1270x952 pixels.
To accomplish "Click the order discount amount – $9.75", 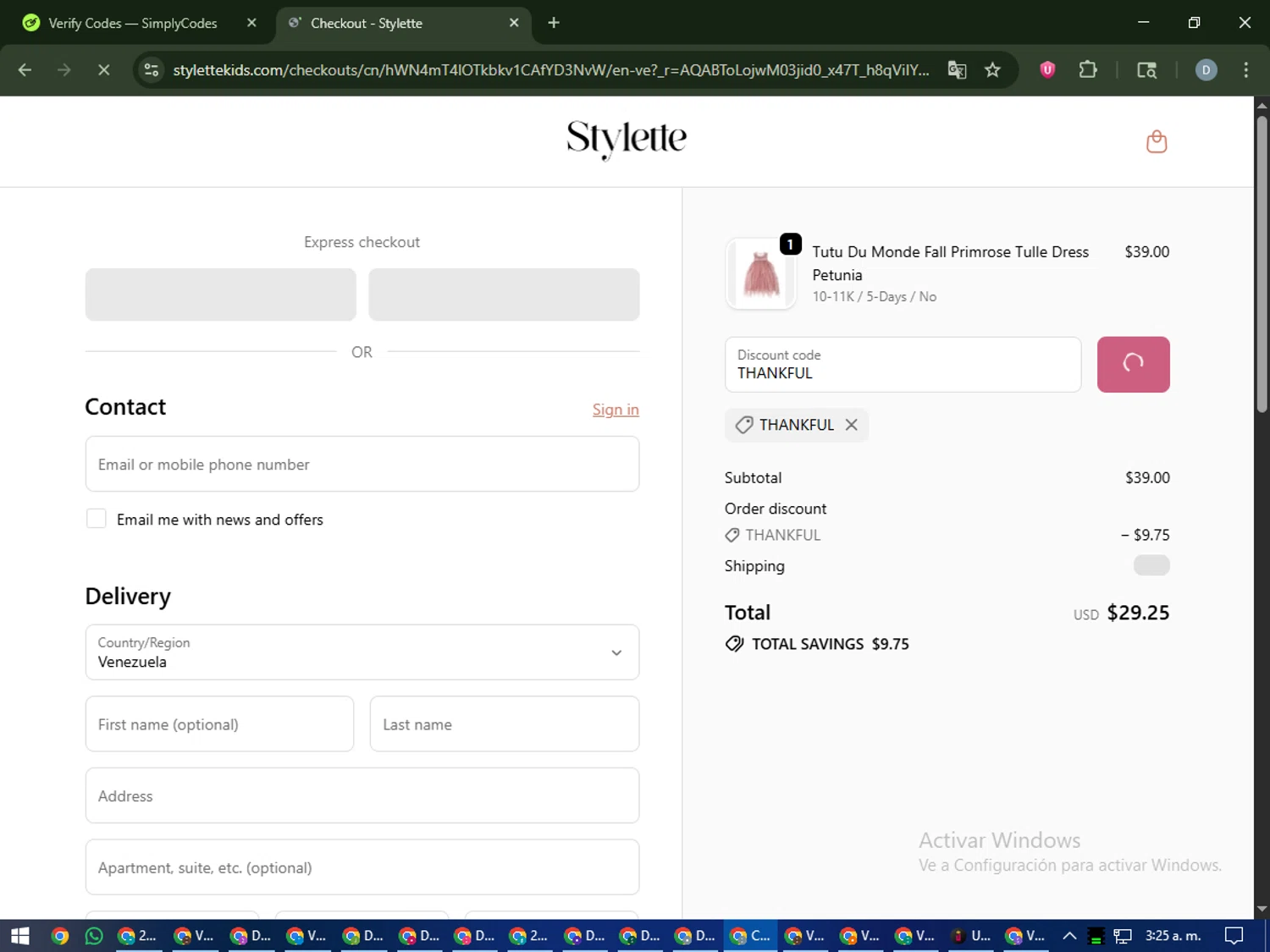I will 1145,535.
